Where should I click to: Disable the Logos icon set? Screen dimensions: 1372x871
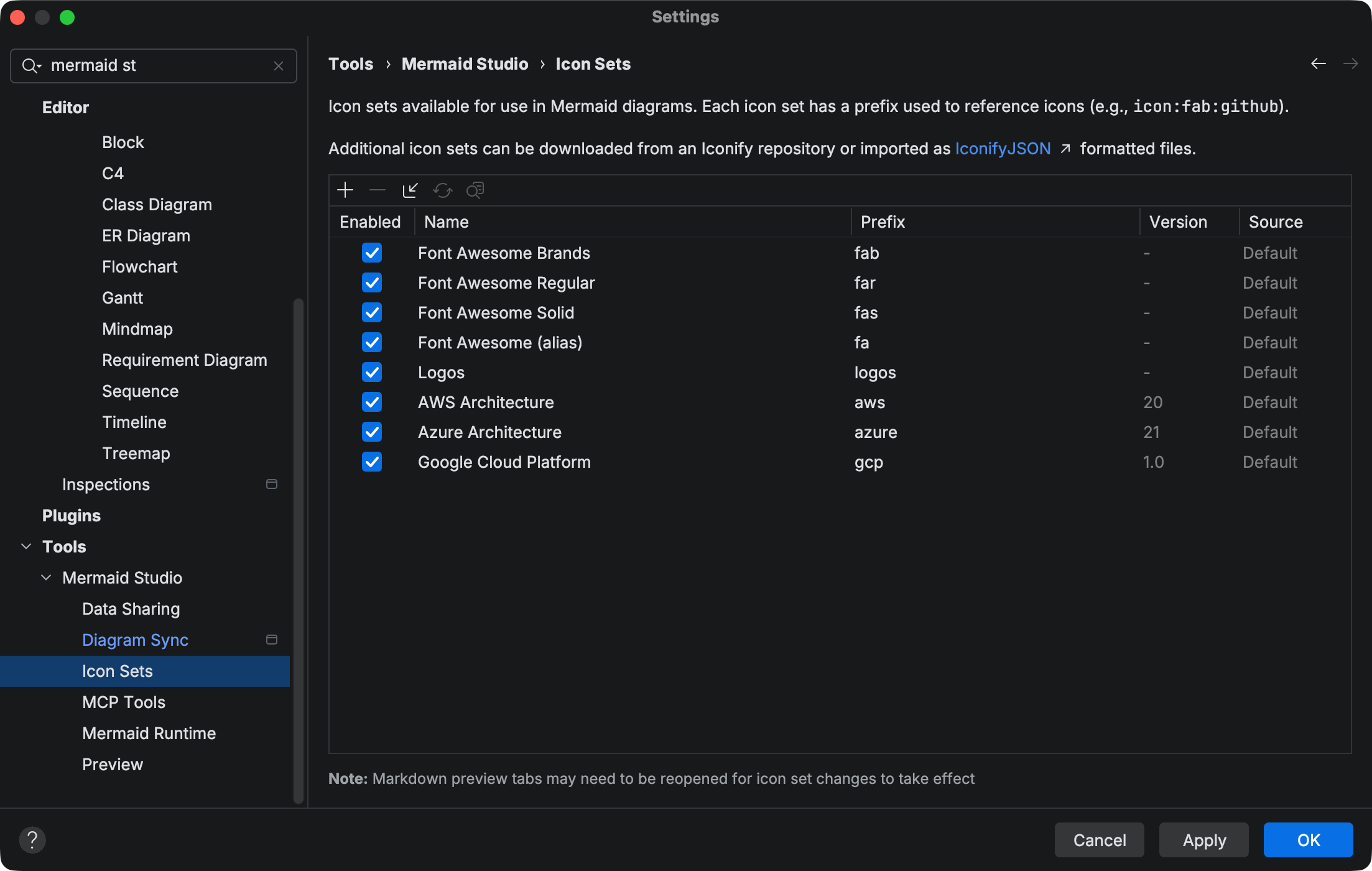[372, 372]
